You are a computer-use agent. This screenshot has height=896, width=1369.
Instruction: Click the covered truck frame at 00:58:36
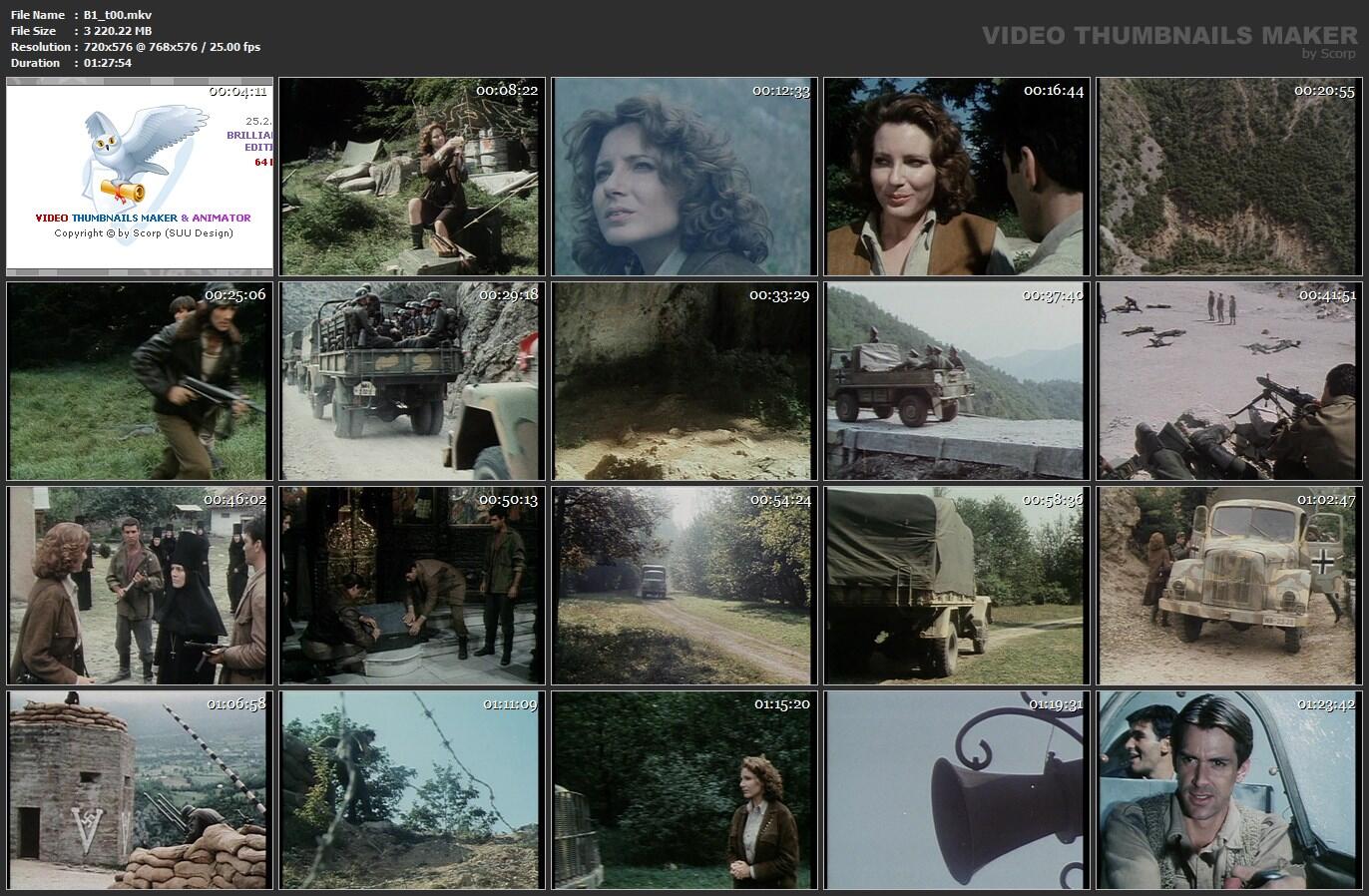click(x=957, y=586)
